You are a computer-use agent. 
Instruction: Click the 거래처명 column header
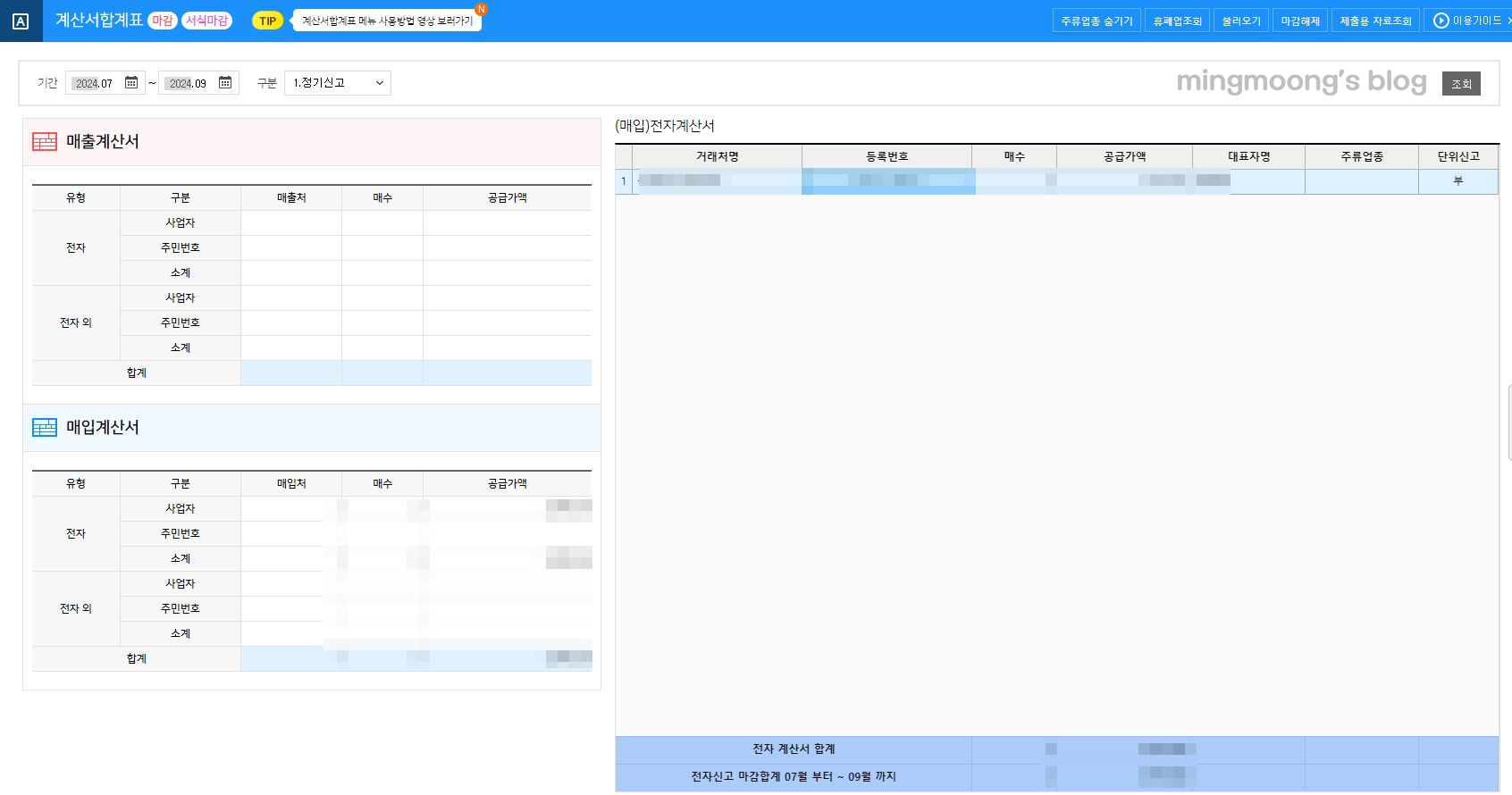717,156
